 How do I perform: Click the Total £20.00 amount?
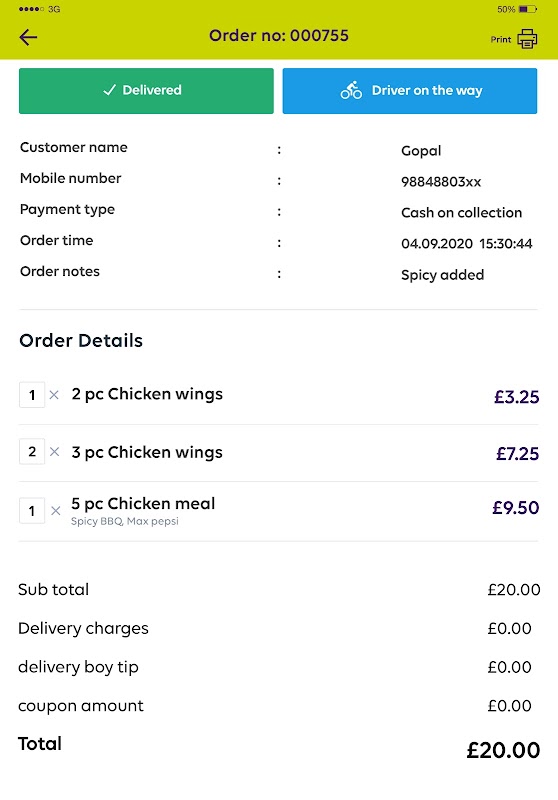pos(503,750)
